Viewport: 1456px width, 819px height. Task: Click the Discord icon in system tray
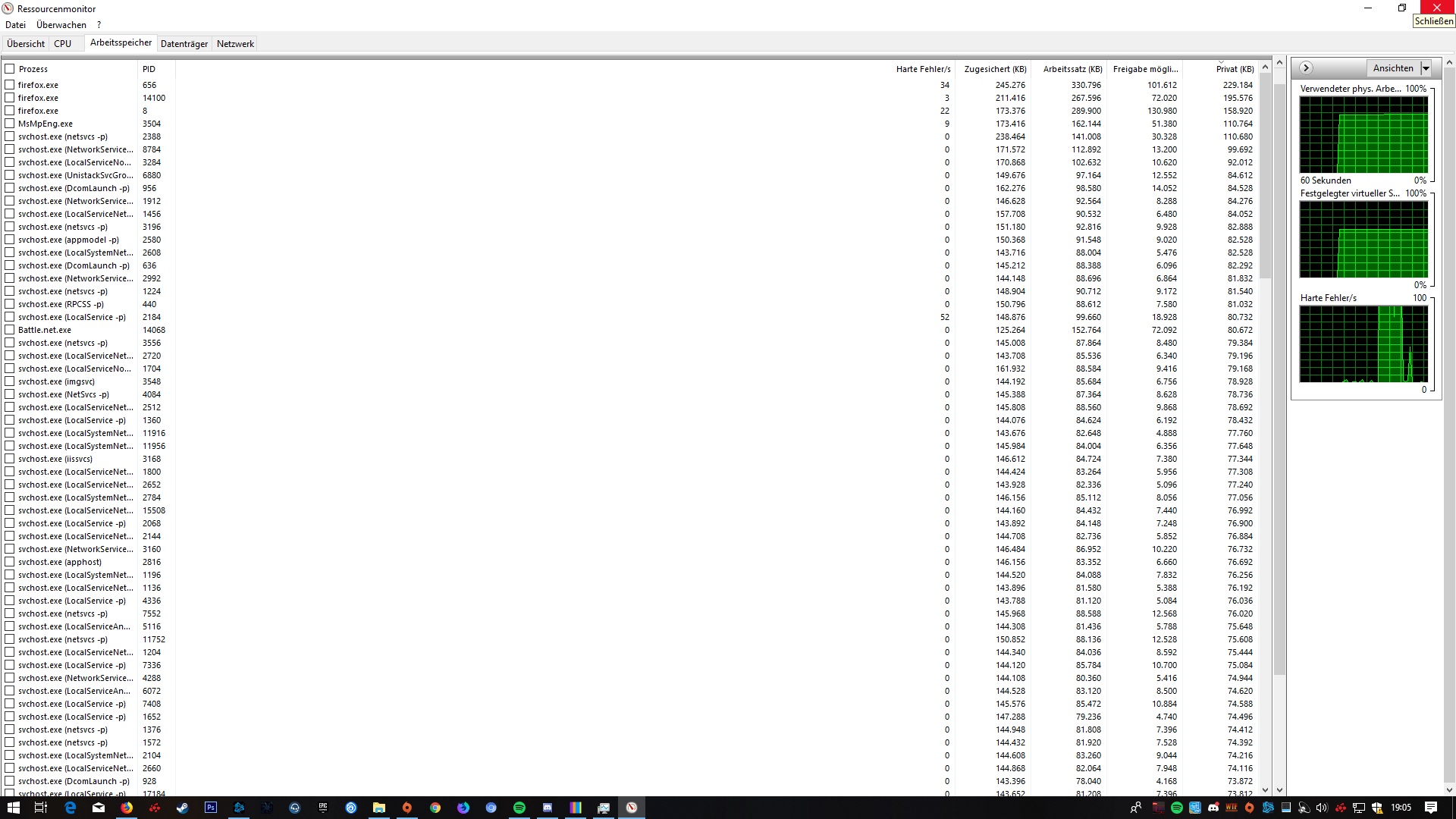[x=1213, y=808]
